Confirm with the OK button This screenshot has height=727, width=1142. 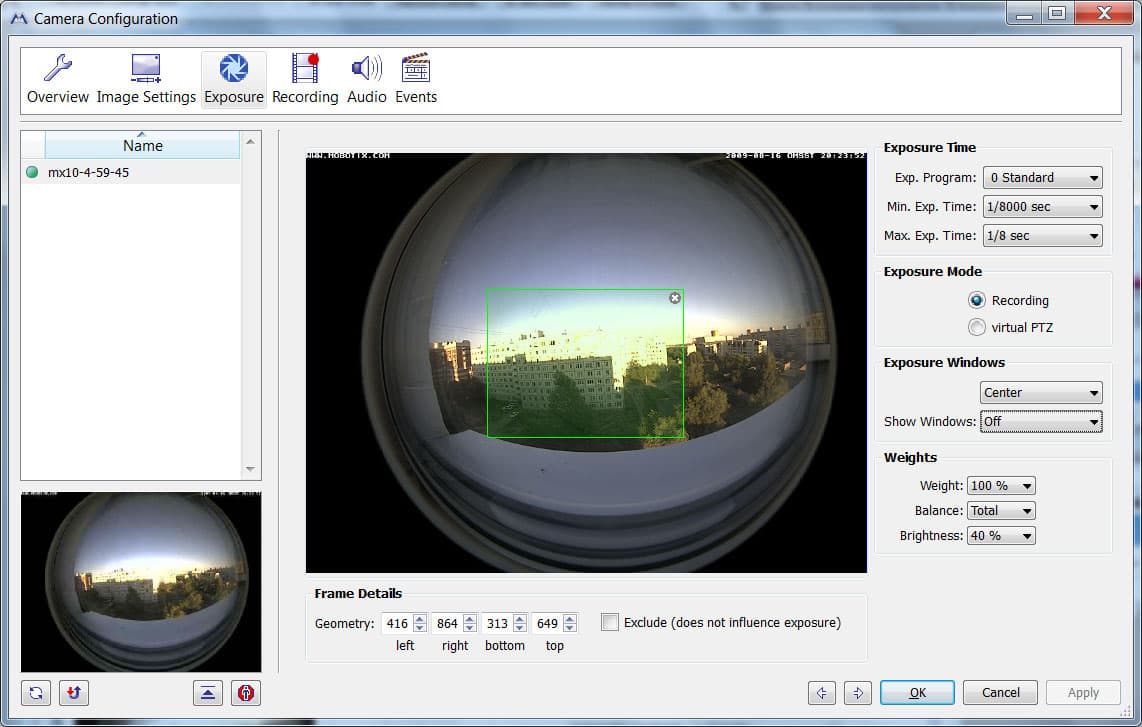[x=917, y=693]
